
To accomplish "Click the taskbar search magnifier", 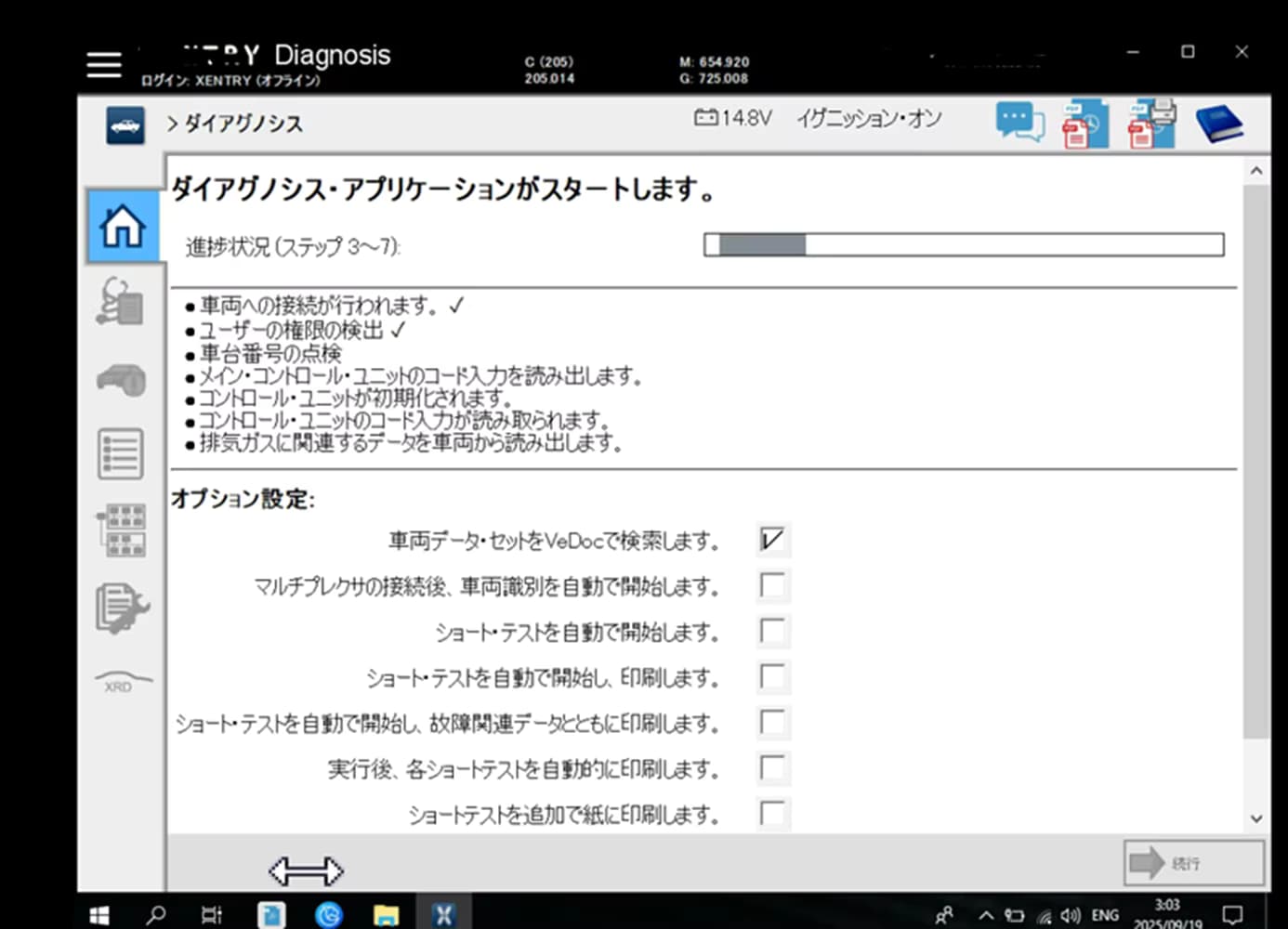I will tap(156, 915).
